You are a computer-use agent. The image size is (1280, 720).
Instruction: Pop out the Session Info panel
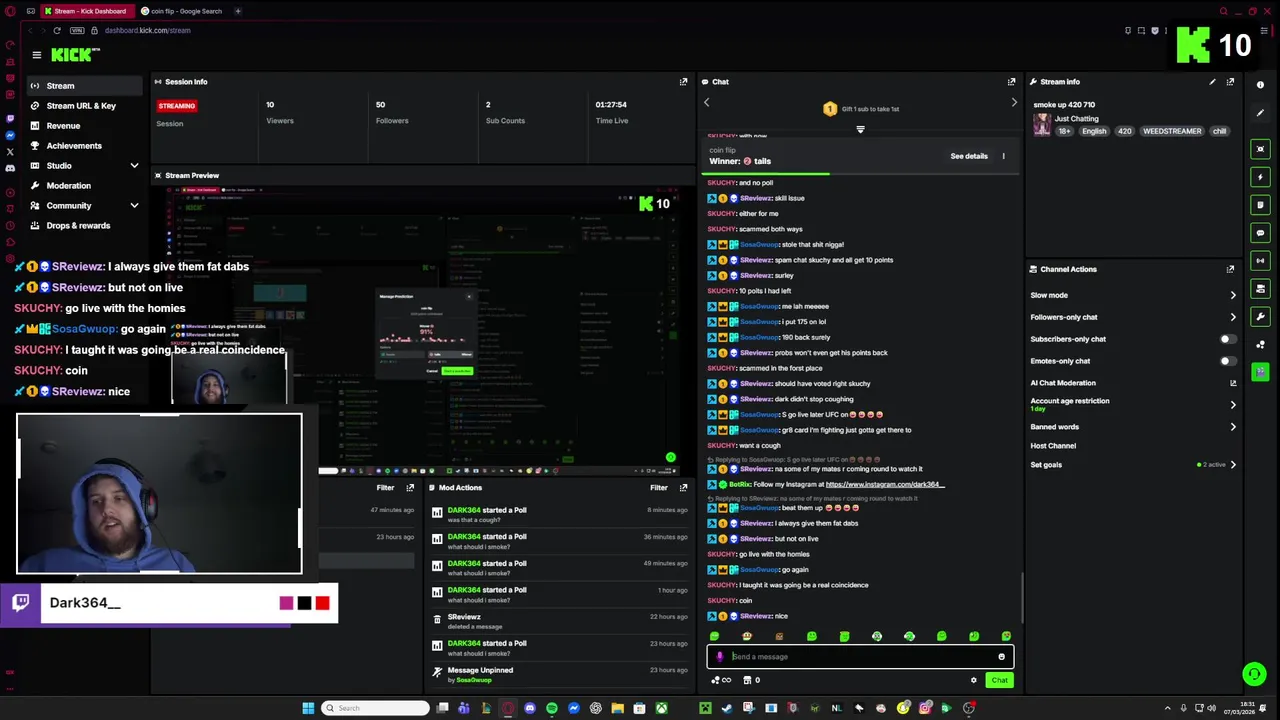point(683,82)
